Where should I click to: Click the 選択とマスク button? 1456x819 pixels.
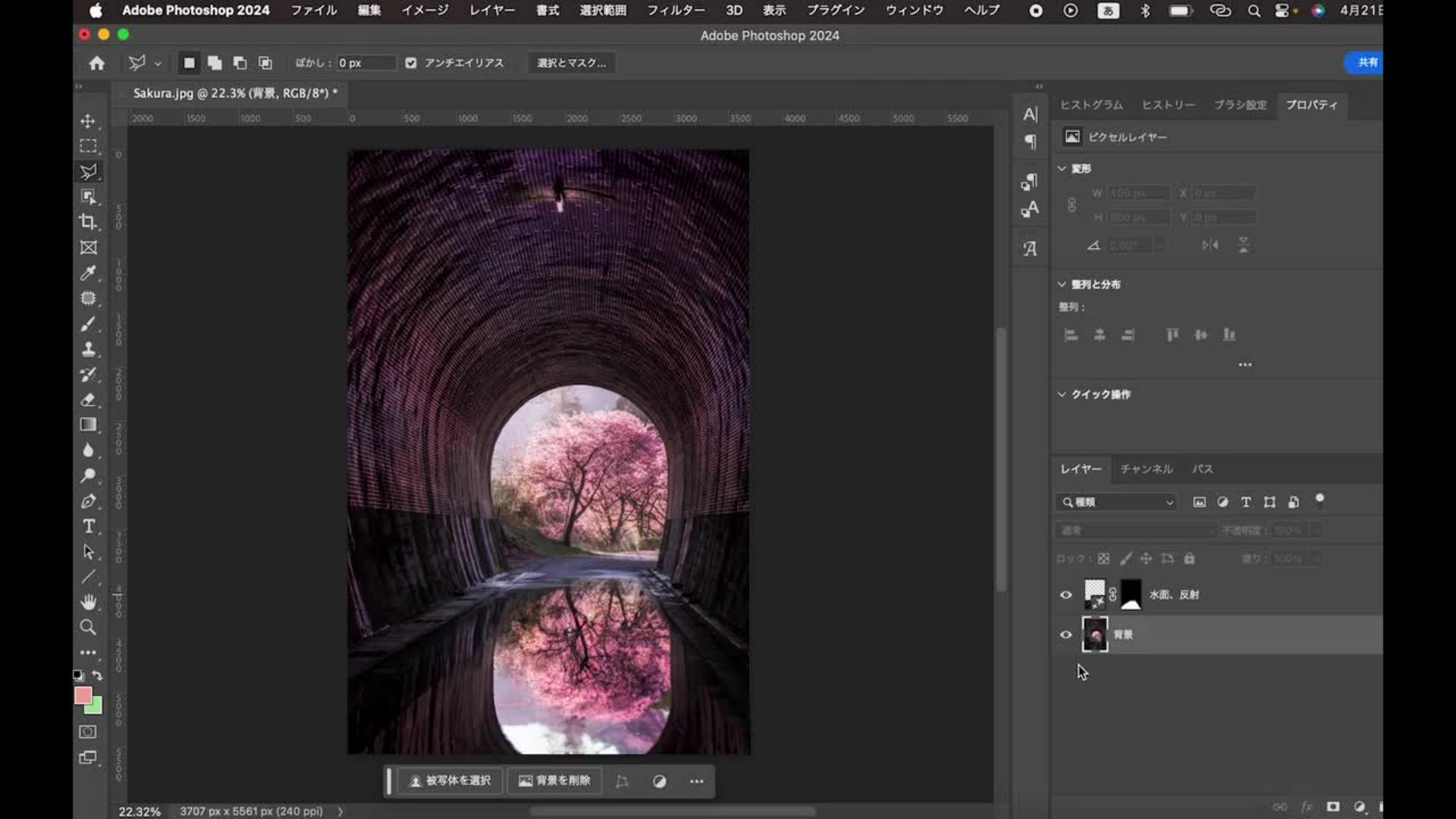pos(571,63)
